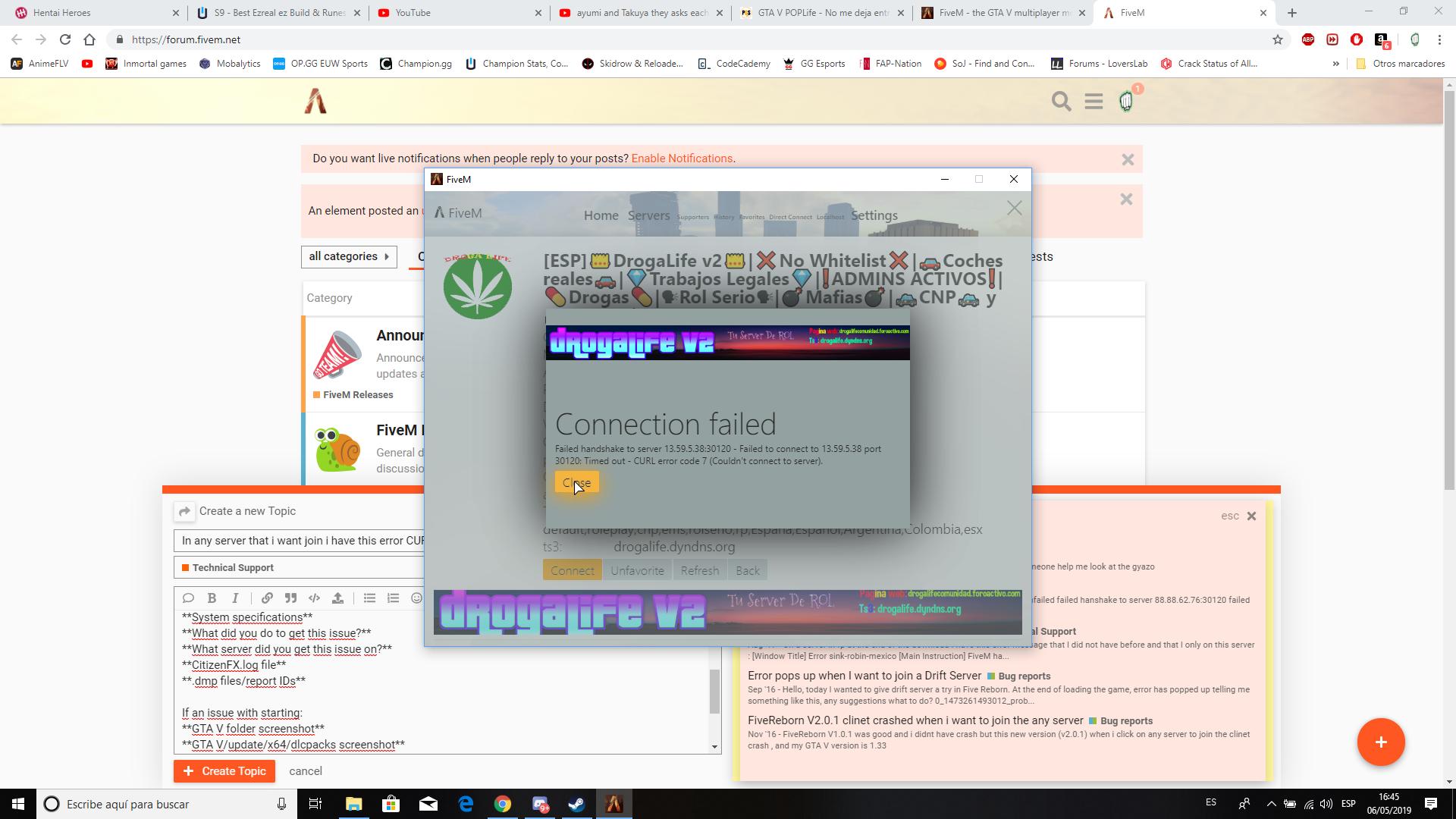Open 'FiveReborn V2.0.1 clinet crashed' topic
Viewport: 1456px width, 819px height.
click(x=915, y=720)
